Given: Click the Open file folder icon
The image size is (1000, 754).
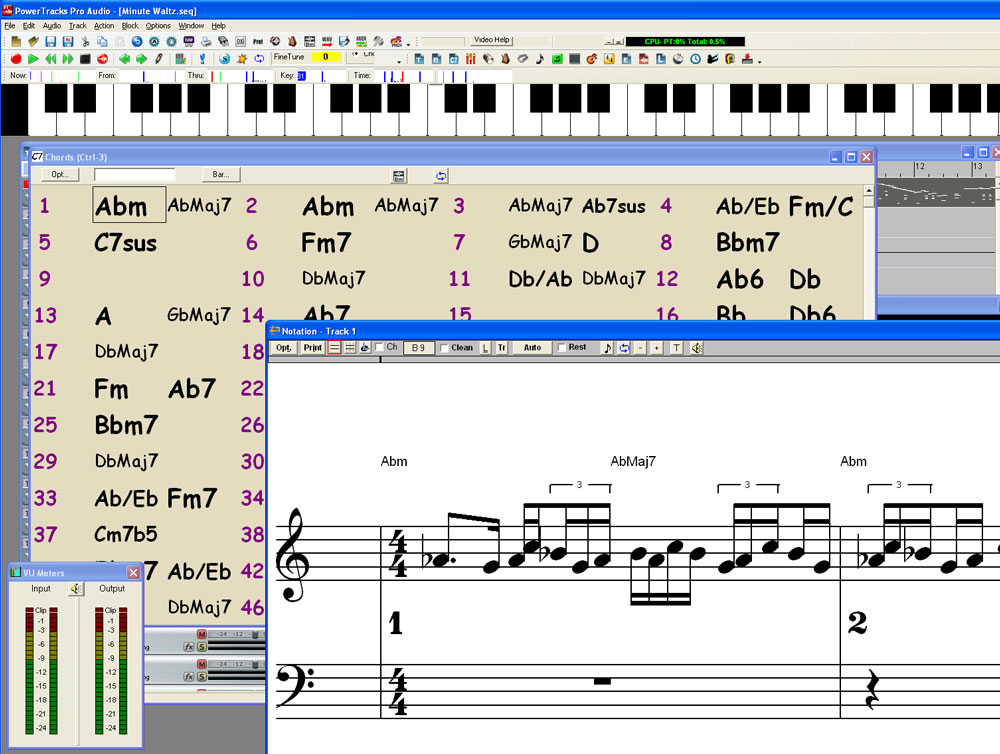Looking at the screenshot, I should 34,41.
